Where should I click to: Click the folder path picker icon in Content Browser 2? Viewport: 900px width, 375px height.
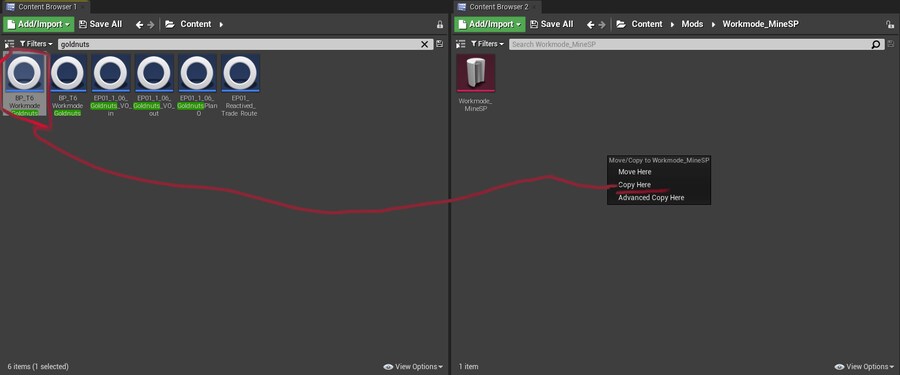[x=621, y=24]
